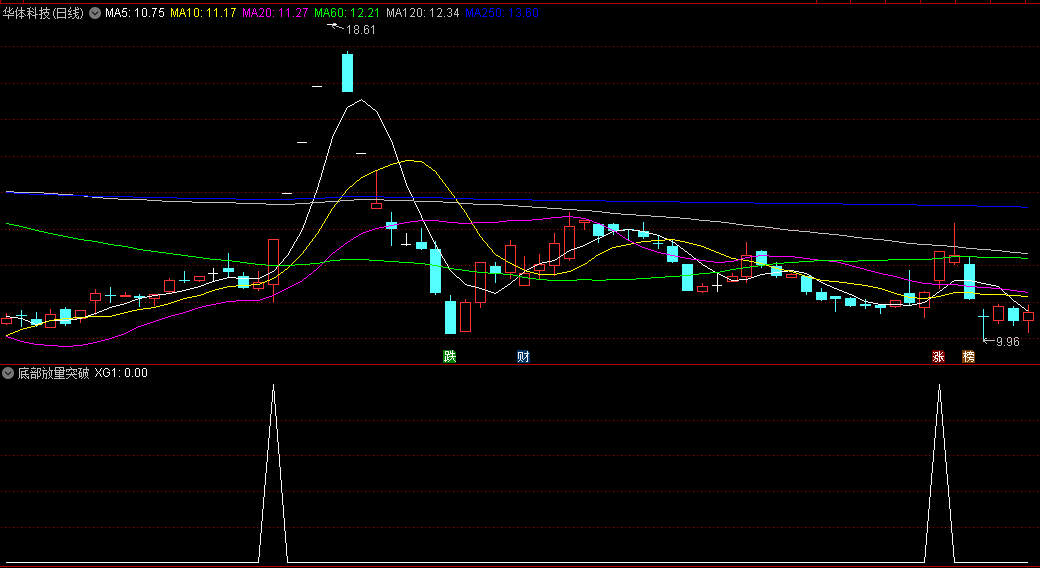Click the XG1: 0.00 indicator value
The image size is (1040, 568).
click(x=121, y=373)
